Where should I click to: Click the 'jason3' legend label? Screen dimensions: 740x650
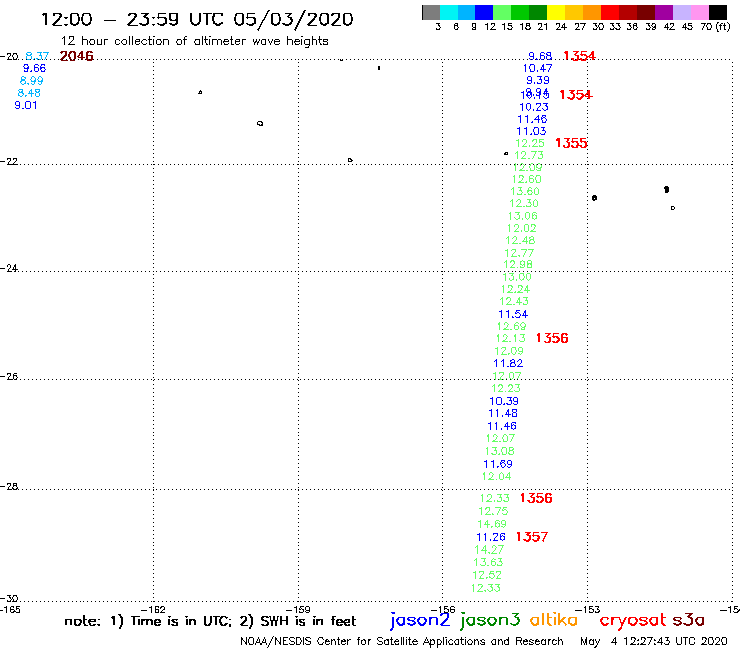pos(490,620)
